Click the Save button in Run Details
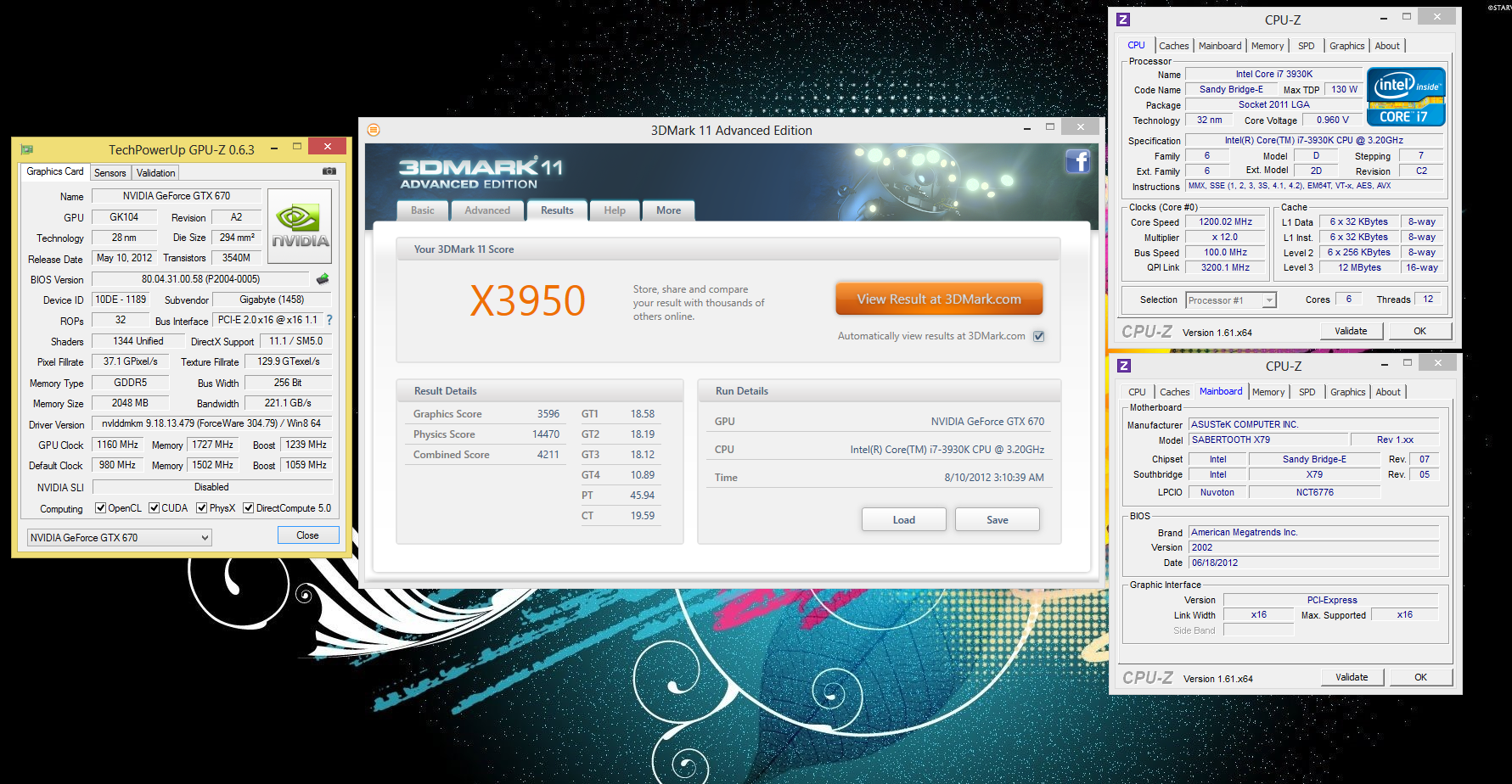The image size is (1512, 784). pyautogui.click(x=998, y=519)
